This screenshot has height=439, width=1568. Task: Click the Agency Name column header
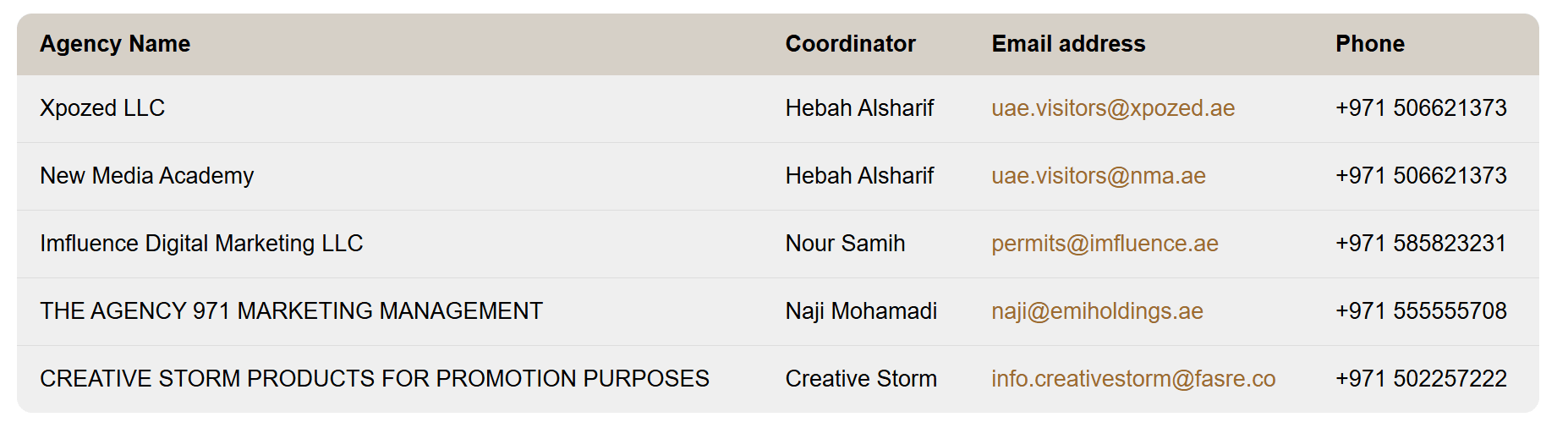pyautogui.click(x=115, y=44)
